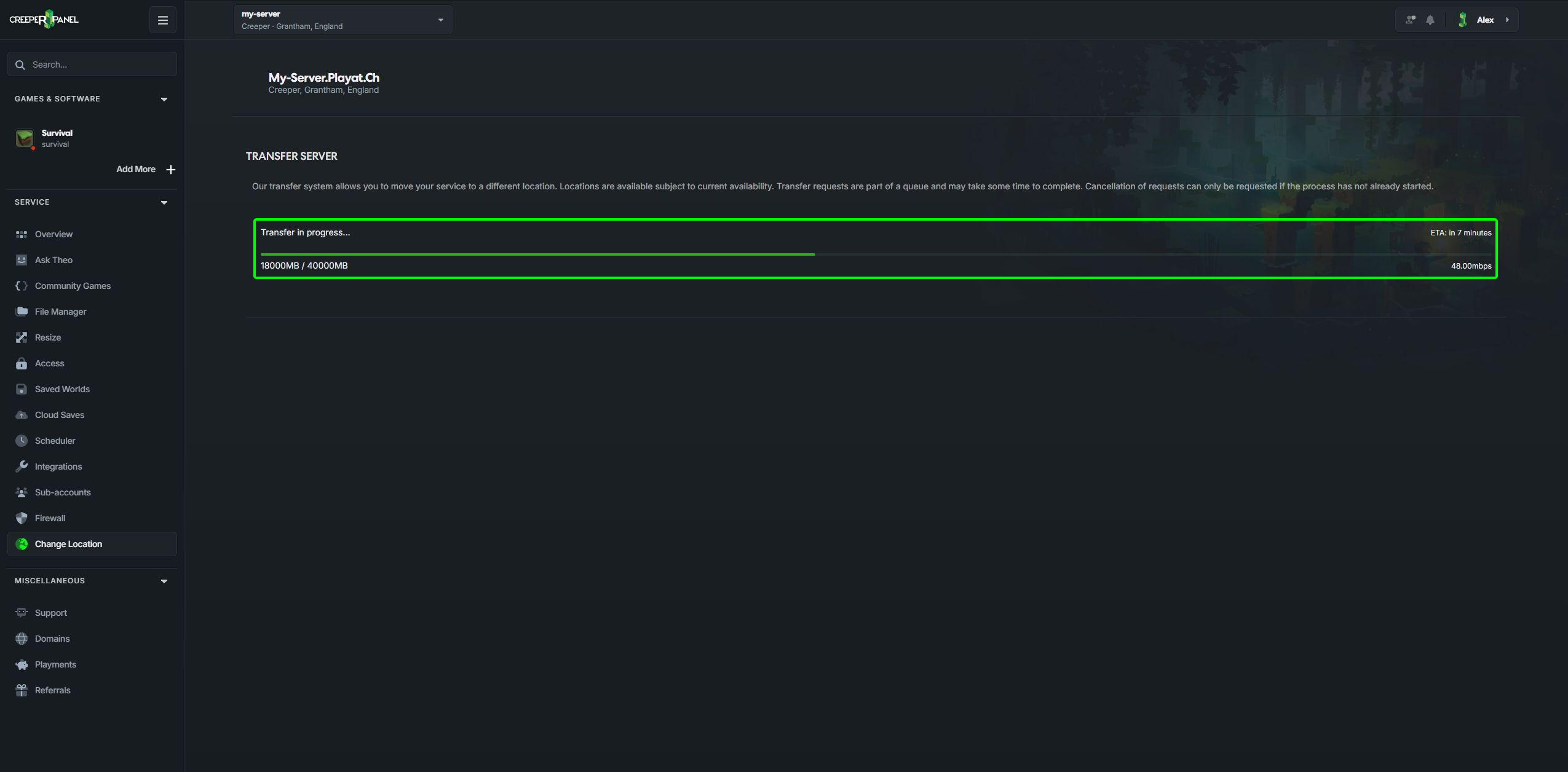
Task: Open the my-server selector dropdown
Action: pos(343,20)
